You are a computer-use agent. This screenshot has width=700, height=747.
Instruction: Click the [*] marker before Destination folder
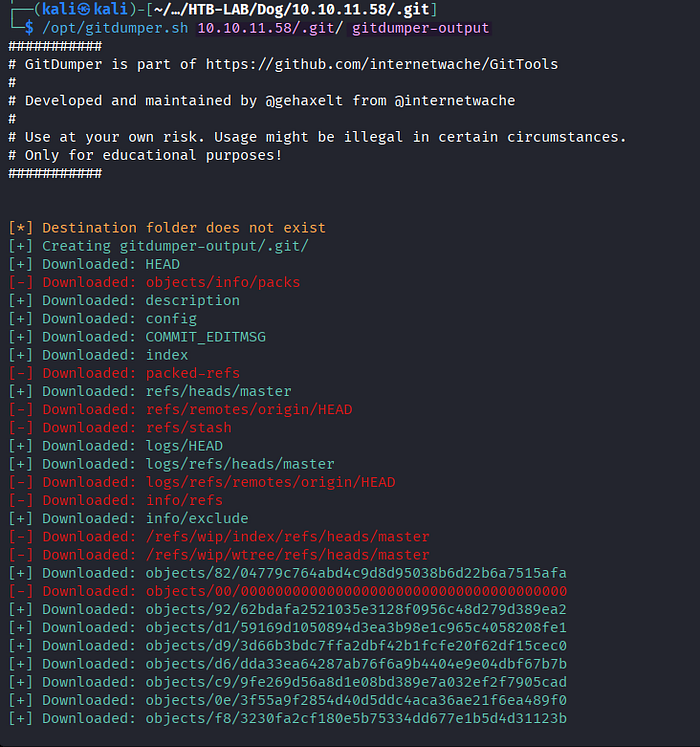20,228
